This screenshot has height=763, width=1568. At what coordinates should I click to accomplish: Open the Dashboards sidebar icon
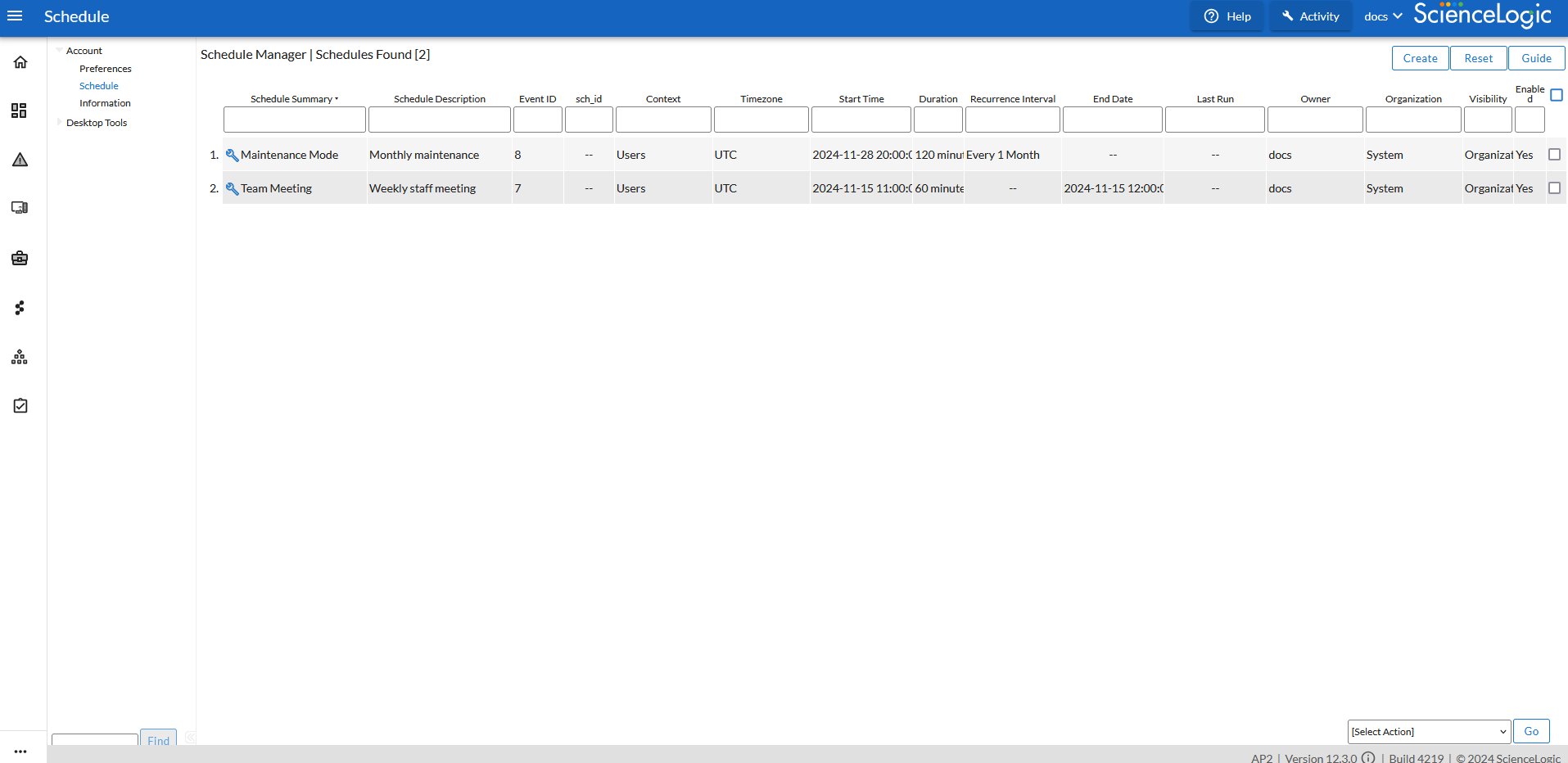20,111
